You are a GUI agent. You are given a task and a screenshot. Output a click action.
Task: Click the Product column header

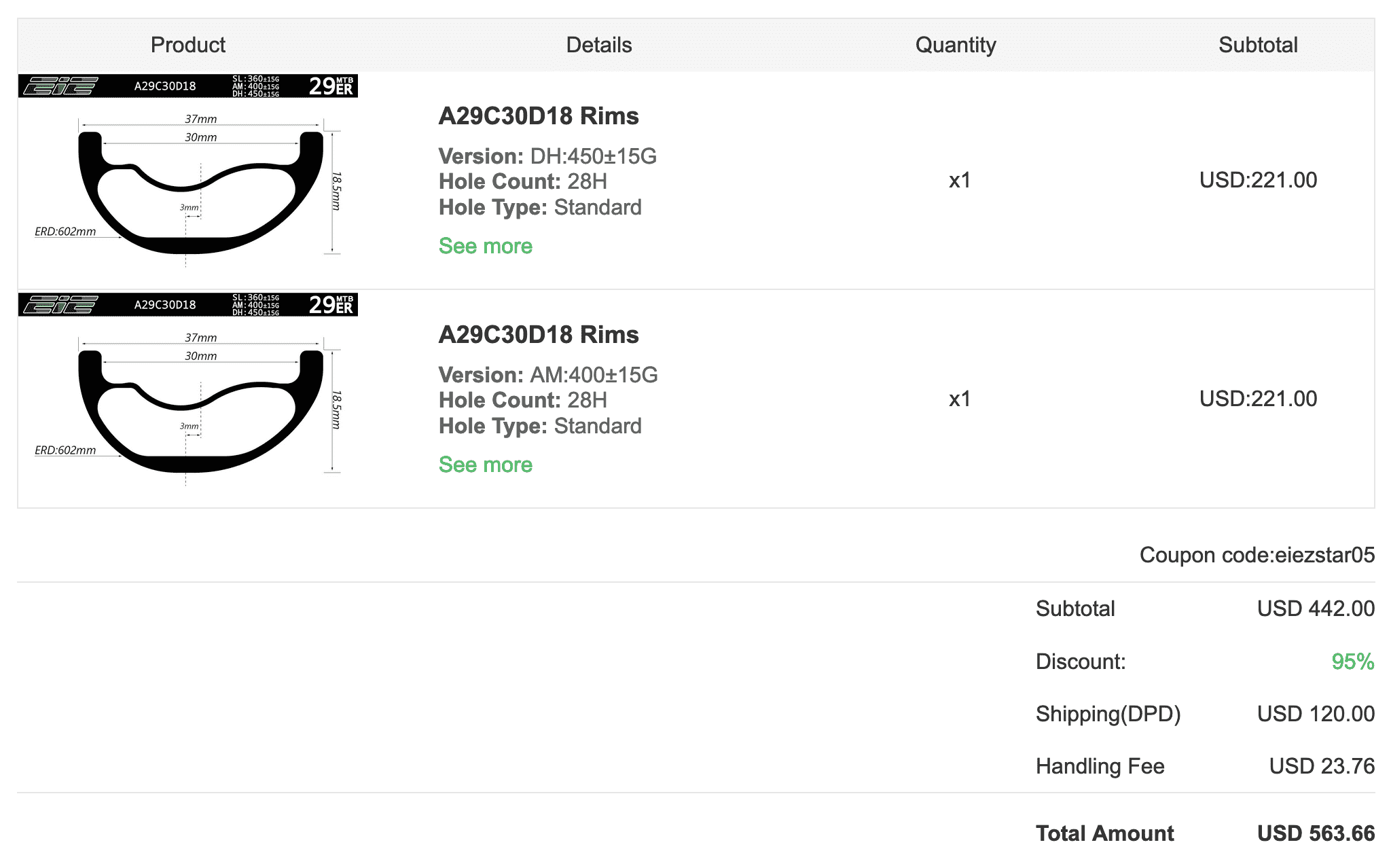(x=188, y=45)
